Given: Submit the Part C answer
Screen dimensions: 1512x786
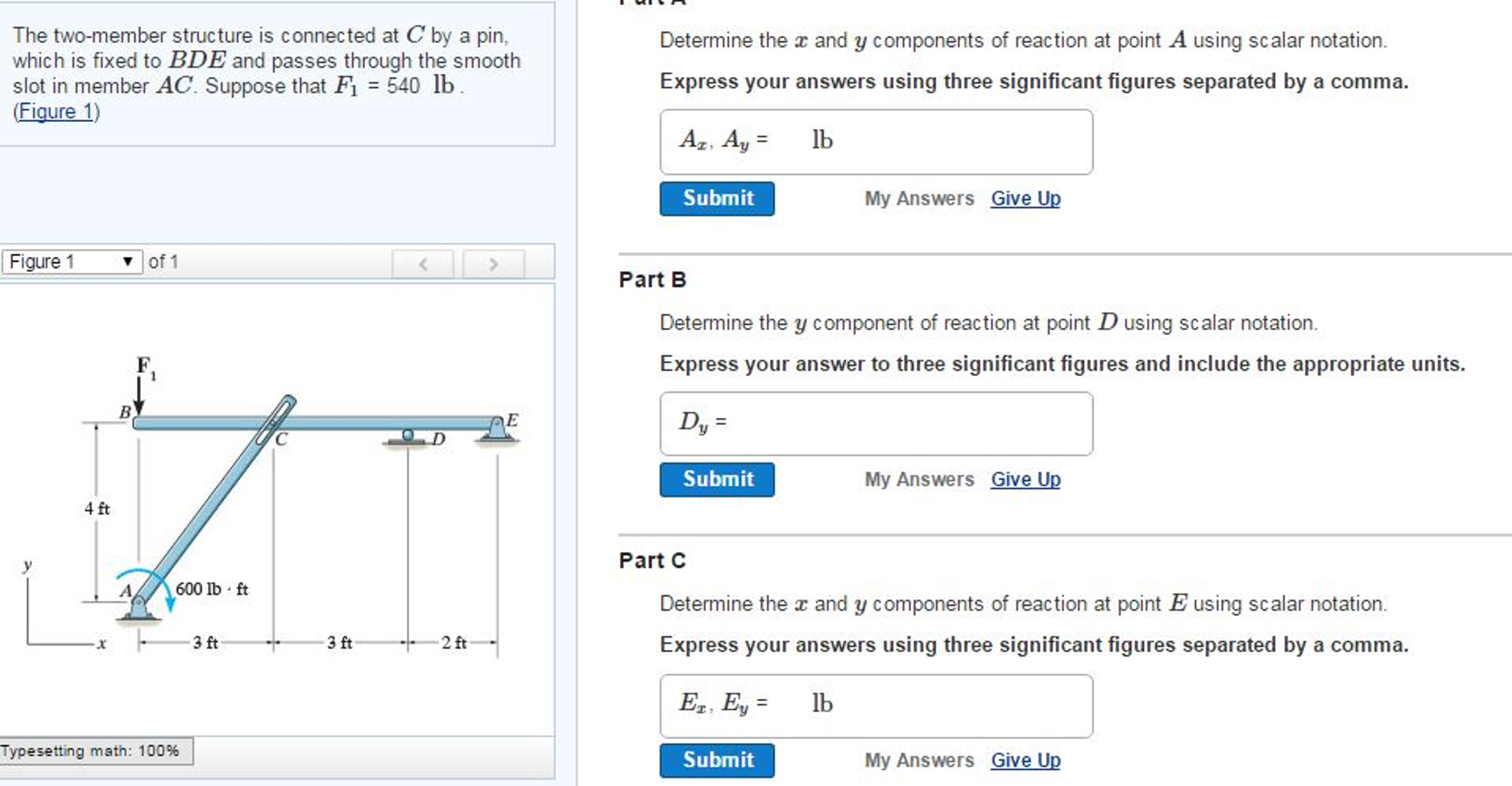Looking at the screenshot, I should (x=716, y=759).
